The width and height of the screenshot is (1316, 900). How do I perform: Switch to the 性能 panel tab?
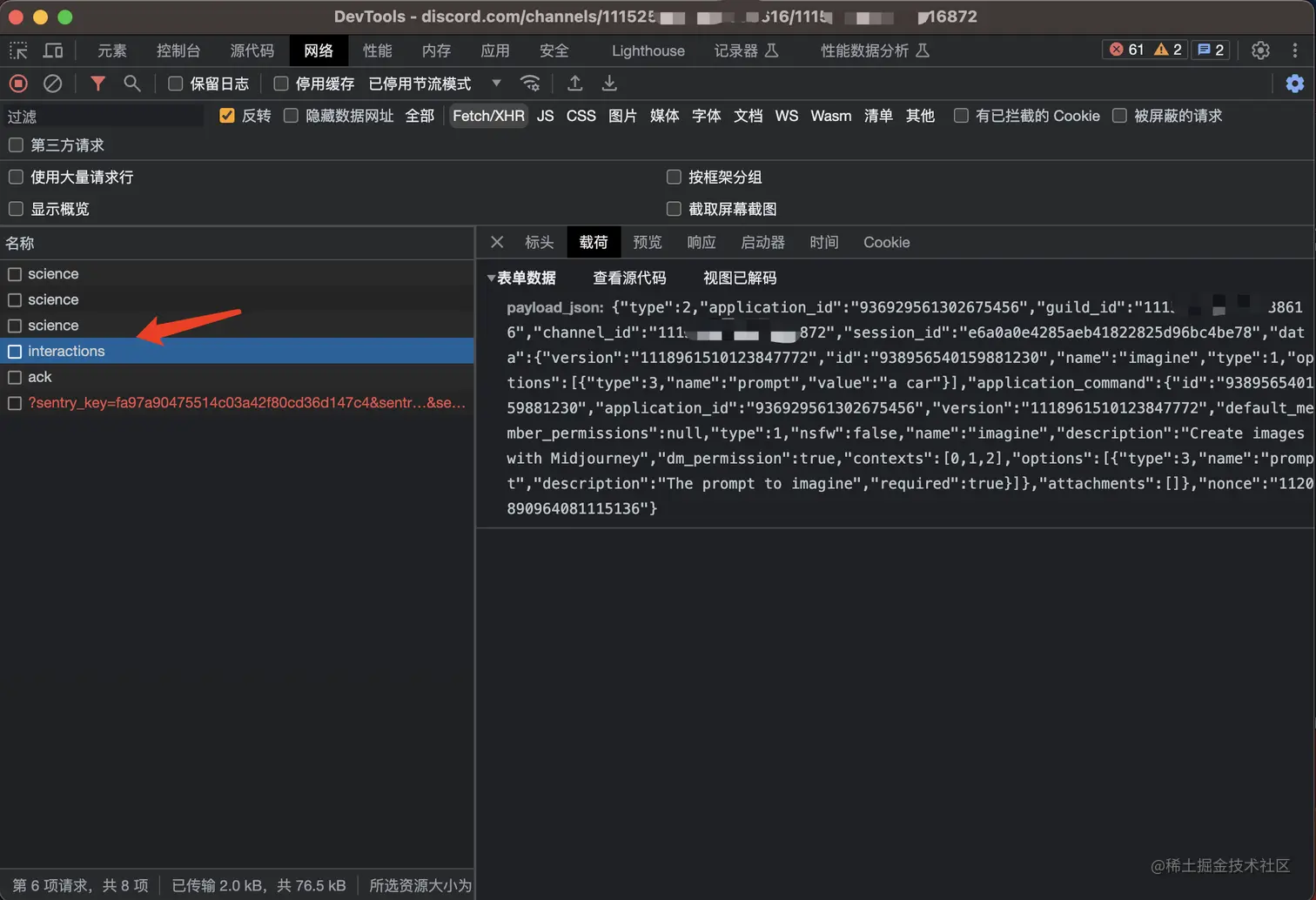click(x=378, y=50)
